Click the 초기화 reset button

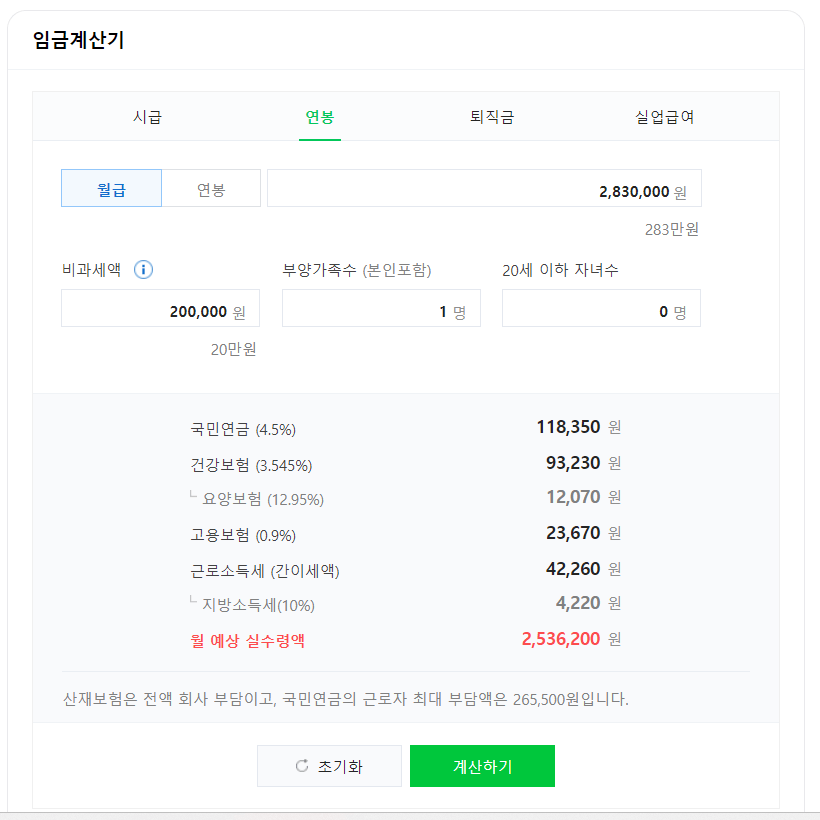tap(329, 766)
